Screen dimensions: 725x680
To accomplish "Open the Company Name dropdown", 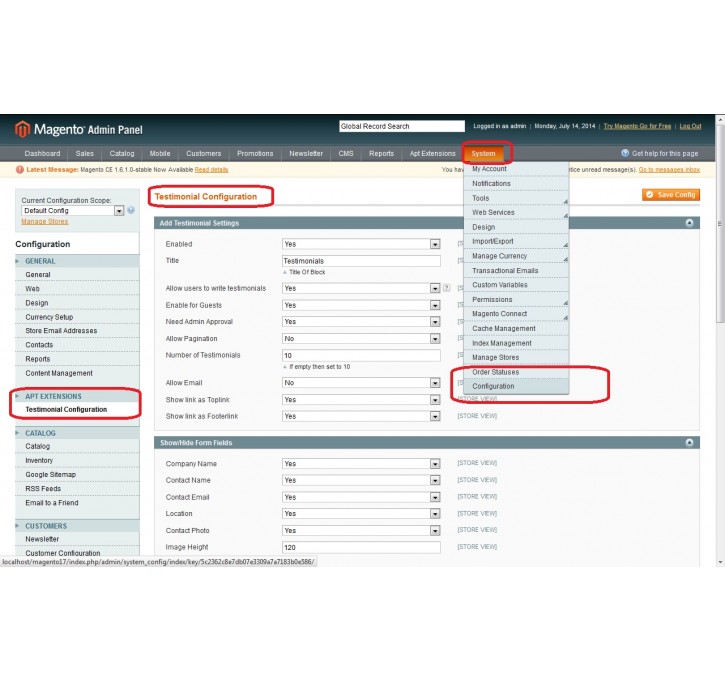I will tap(361, 464).
